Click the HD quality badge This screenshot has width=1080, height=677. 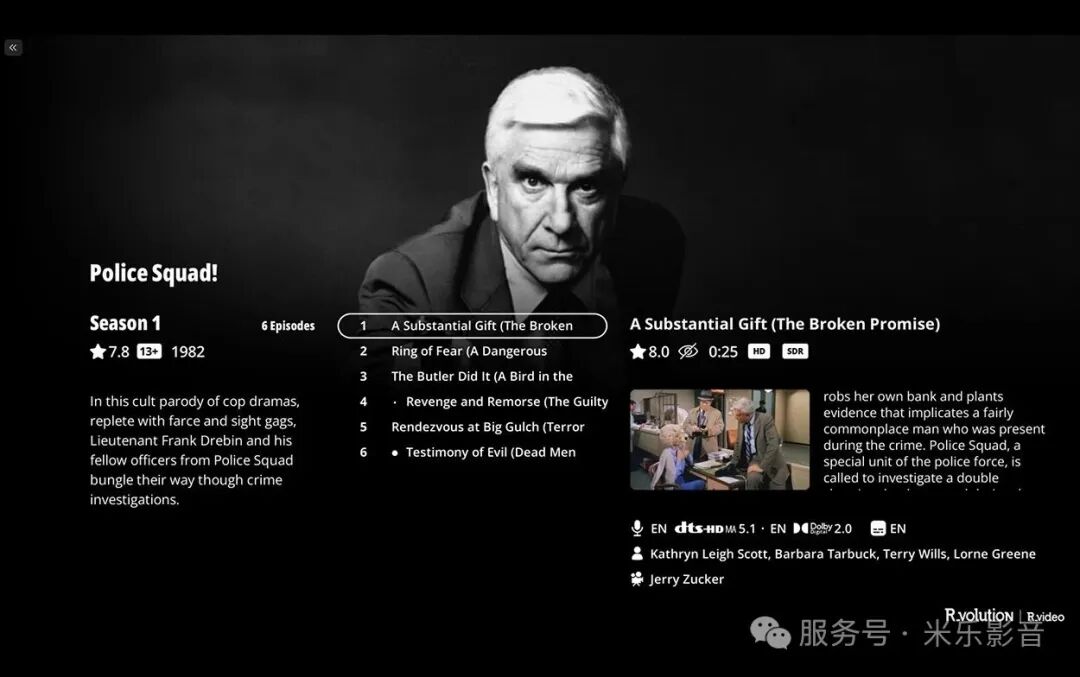coord(759,351)
